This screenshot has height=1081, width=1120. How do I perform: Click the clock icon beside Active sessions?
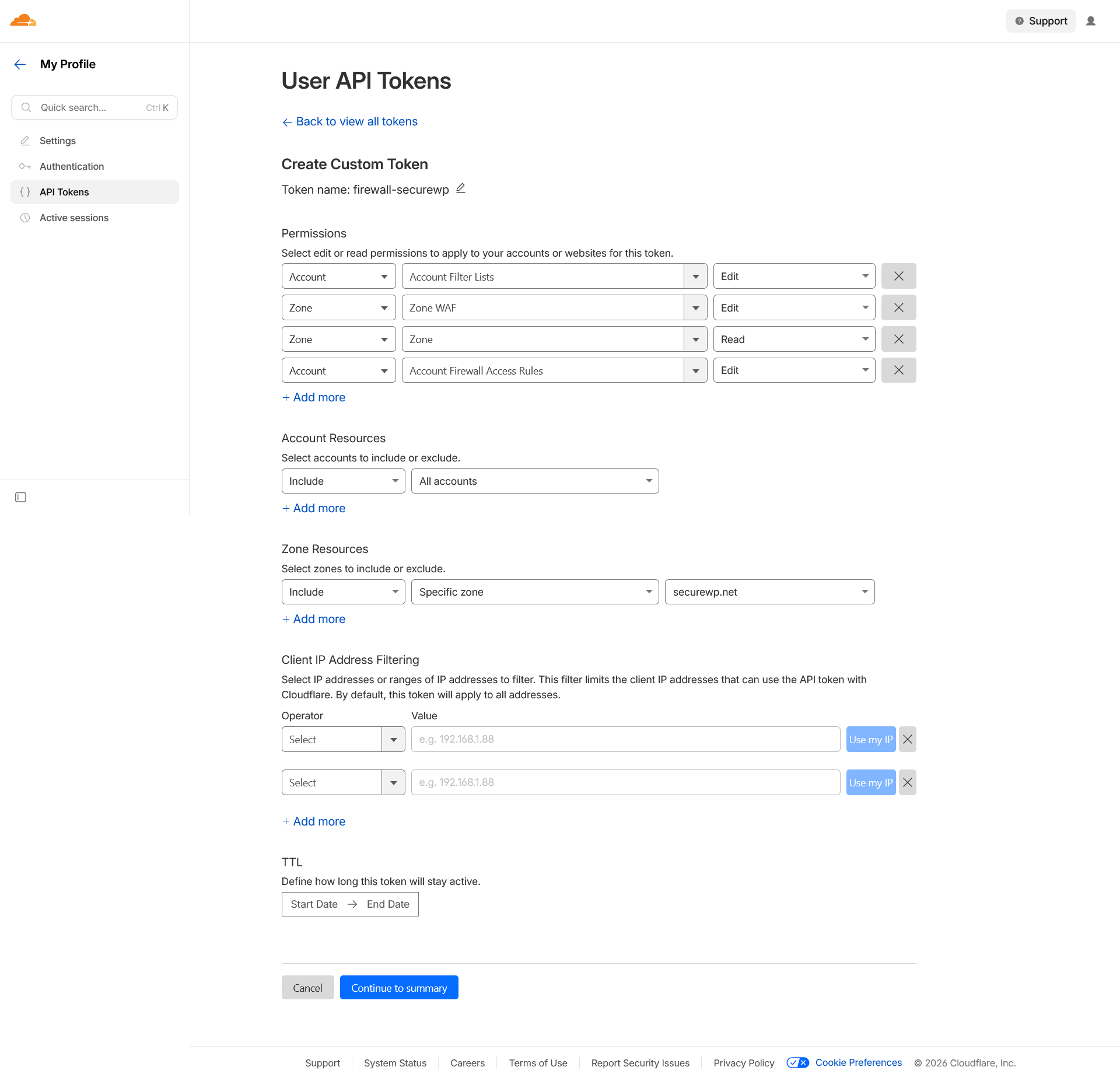click(25, 218)
